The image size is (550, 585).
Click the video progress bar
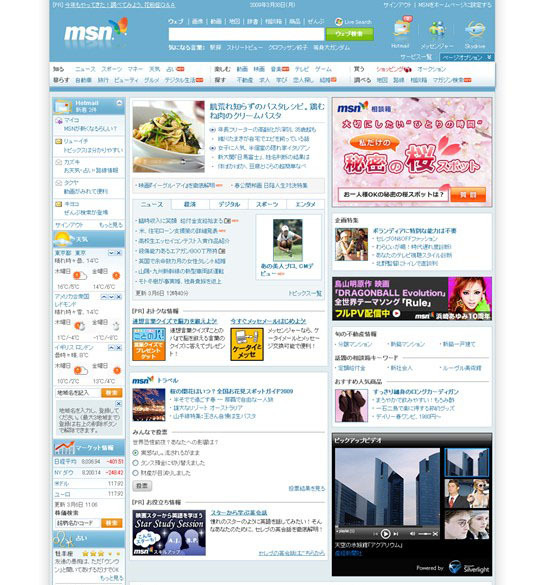coord(386,526)
